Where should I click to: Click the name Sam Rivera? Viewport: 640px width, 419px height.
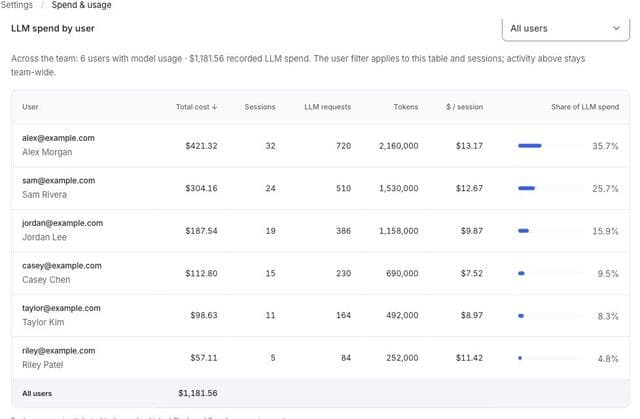(44, 195)
